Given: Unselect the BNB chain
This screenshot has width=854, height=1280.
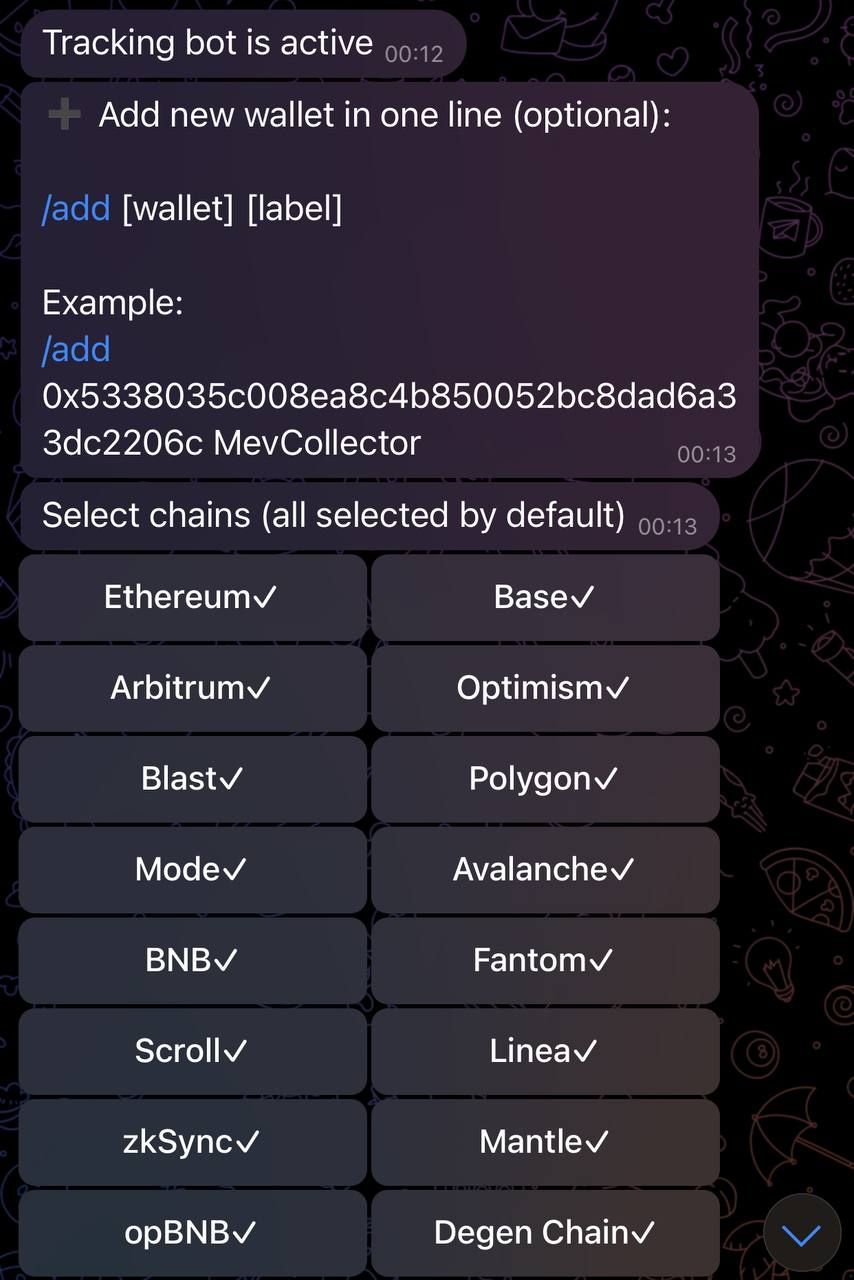Looking at the screenshot, I should pyautogui.click(x=191, y=960).
